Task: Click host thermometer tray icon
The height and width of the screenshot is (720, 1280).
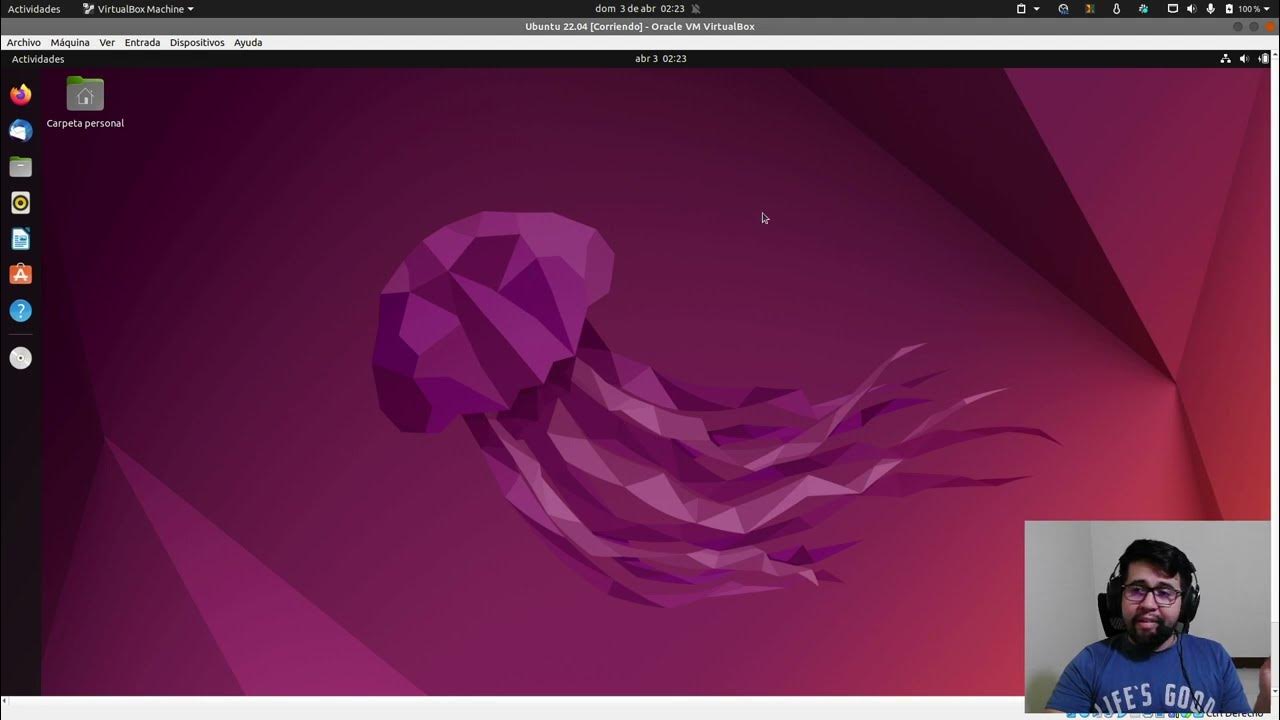Action: (1116, 9)
